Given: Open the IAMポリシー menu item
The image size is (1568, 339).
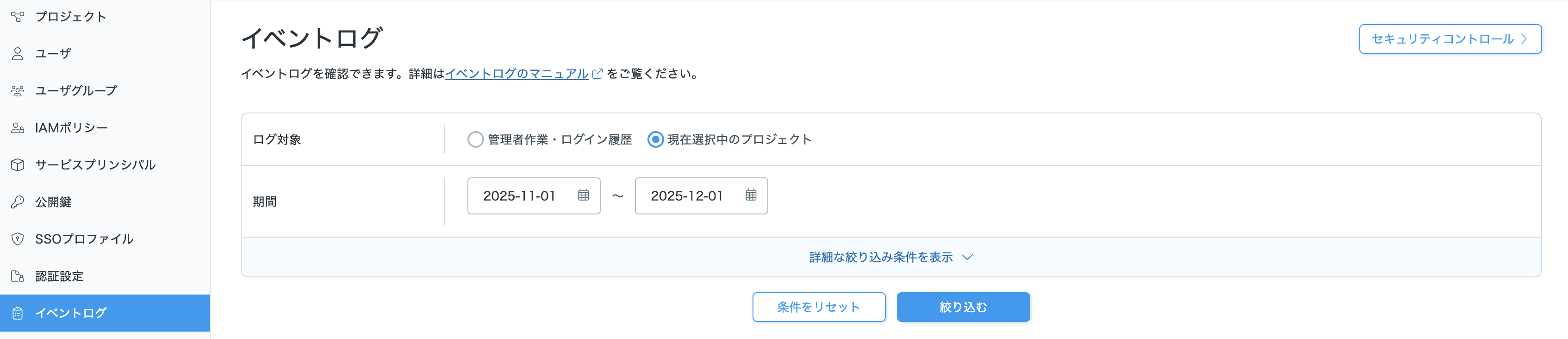Looking at the screenshot, I should point(71,128).
